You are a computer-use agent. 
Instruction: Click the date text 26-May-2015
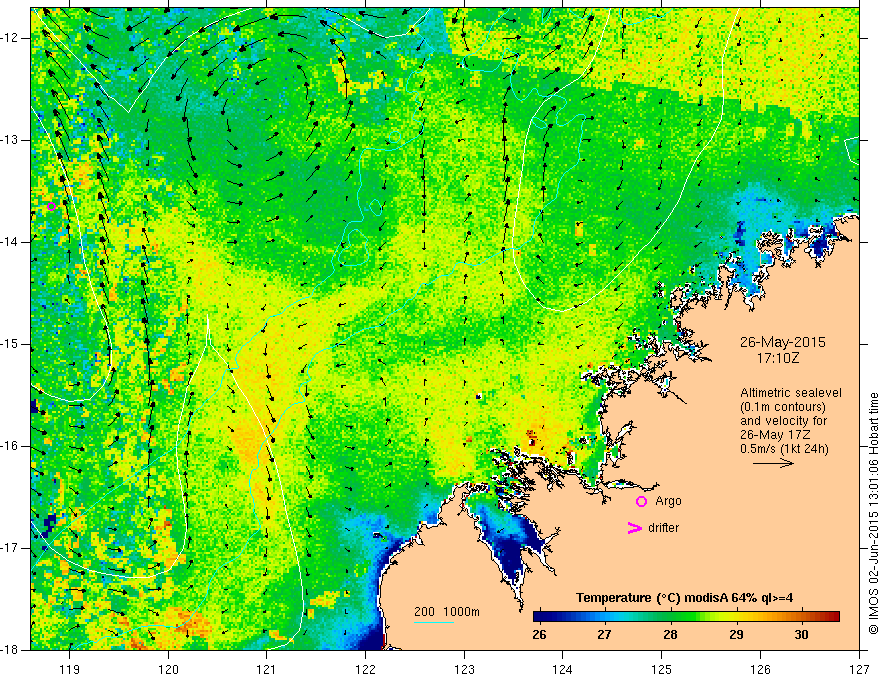click(x=782, y=342)
